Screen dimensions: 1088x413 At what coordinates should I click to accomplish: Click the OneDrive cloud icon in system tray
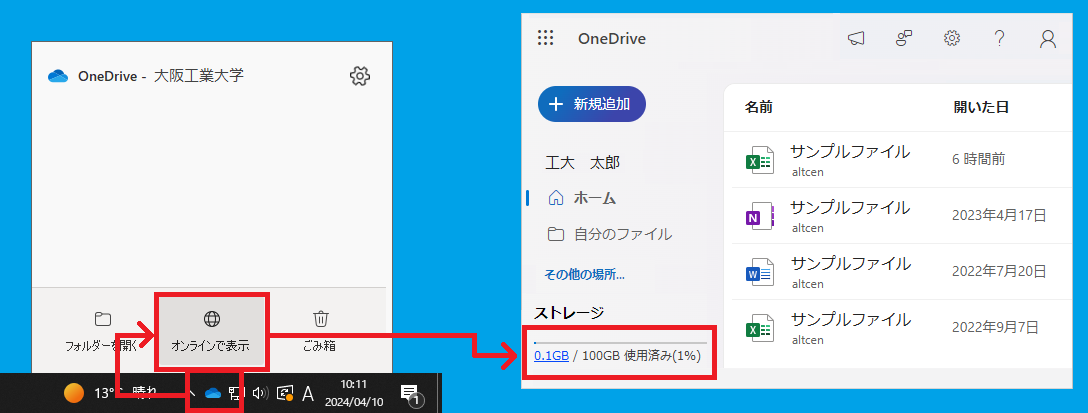(212, 394)
